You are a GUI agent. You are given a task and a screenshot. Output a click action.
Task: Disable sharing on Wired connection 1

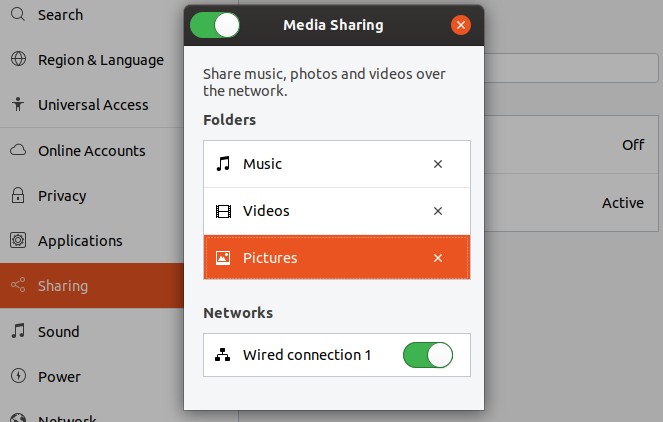click(427, 355)
